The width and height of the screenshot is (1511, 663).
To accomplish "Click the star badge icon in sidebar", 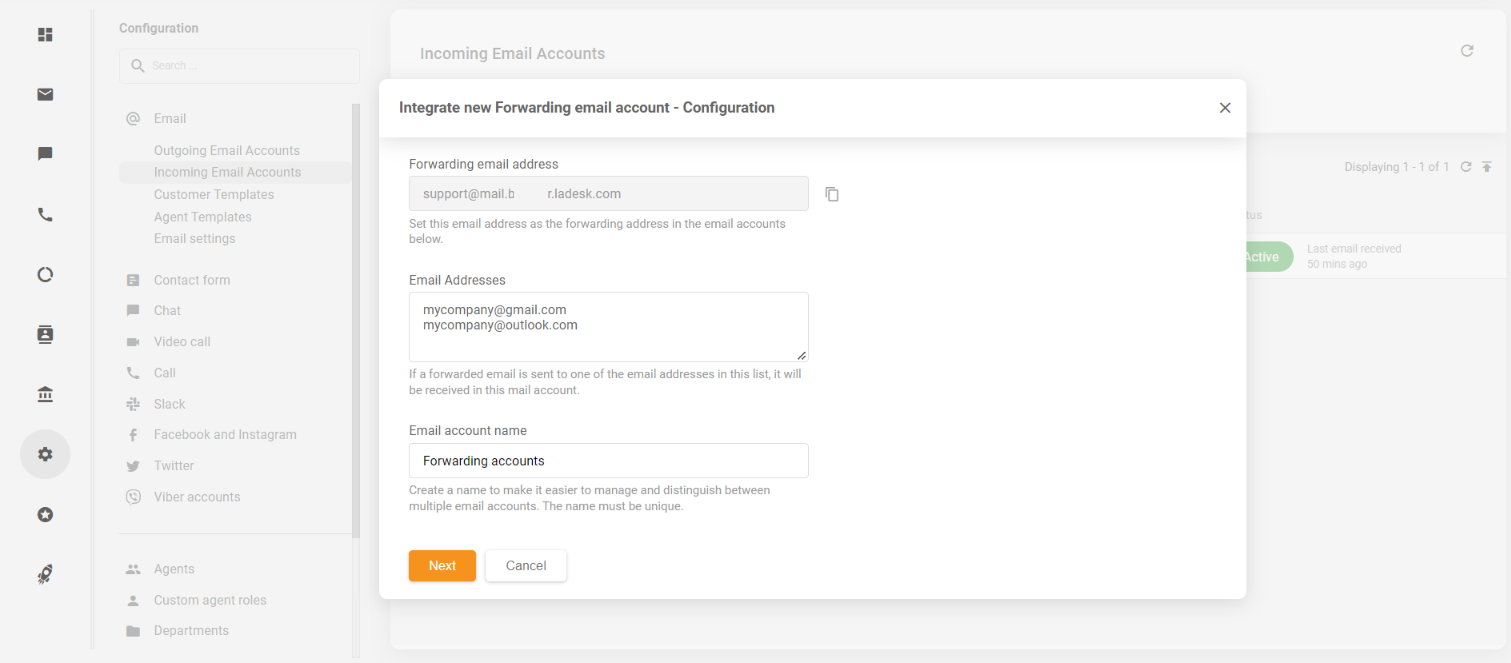I will [x=45, y=514].
